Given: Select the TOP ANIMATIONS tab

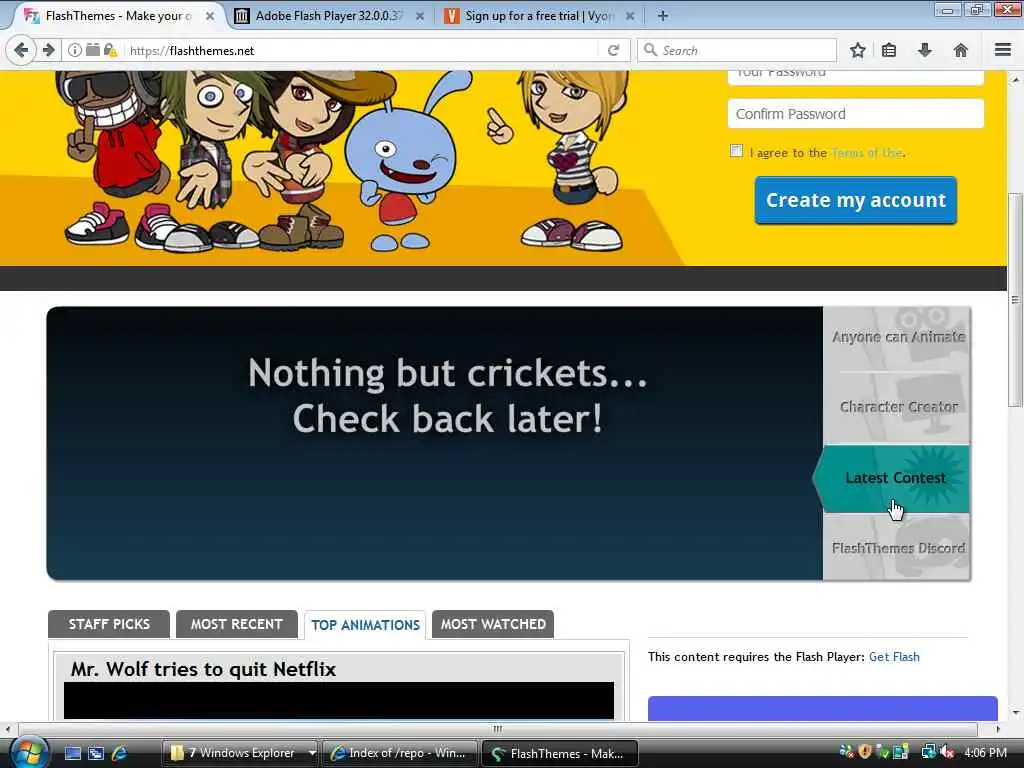Looking at the screenshot, I should pyautogui.click(x=365, y=625).
